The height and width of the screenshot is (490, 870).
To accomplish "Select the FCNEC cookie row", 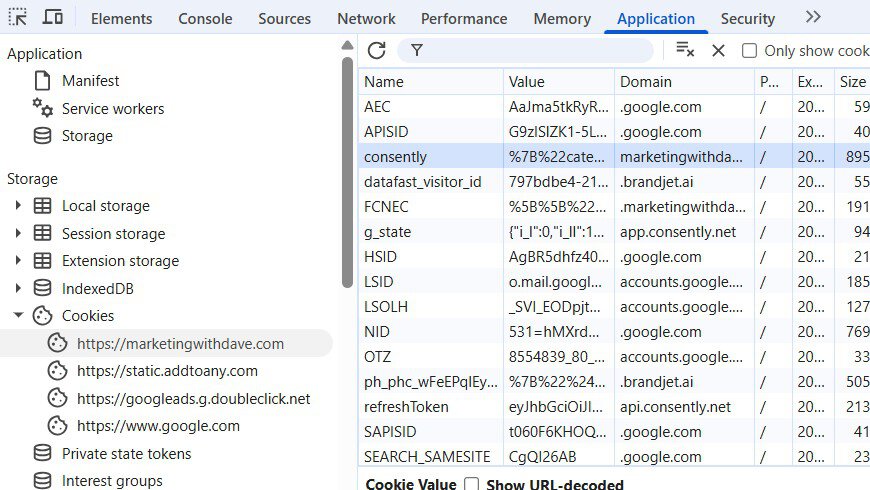I will [x=614, y=206].
